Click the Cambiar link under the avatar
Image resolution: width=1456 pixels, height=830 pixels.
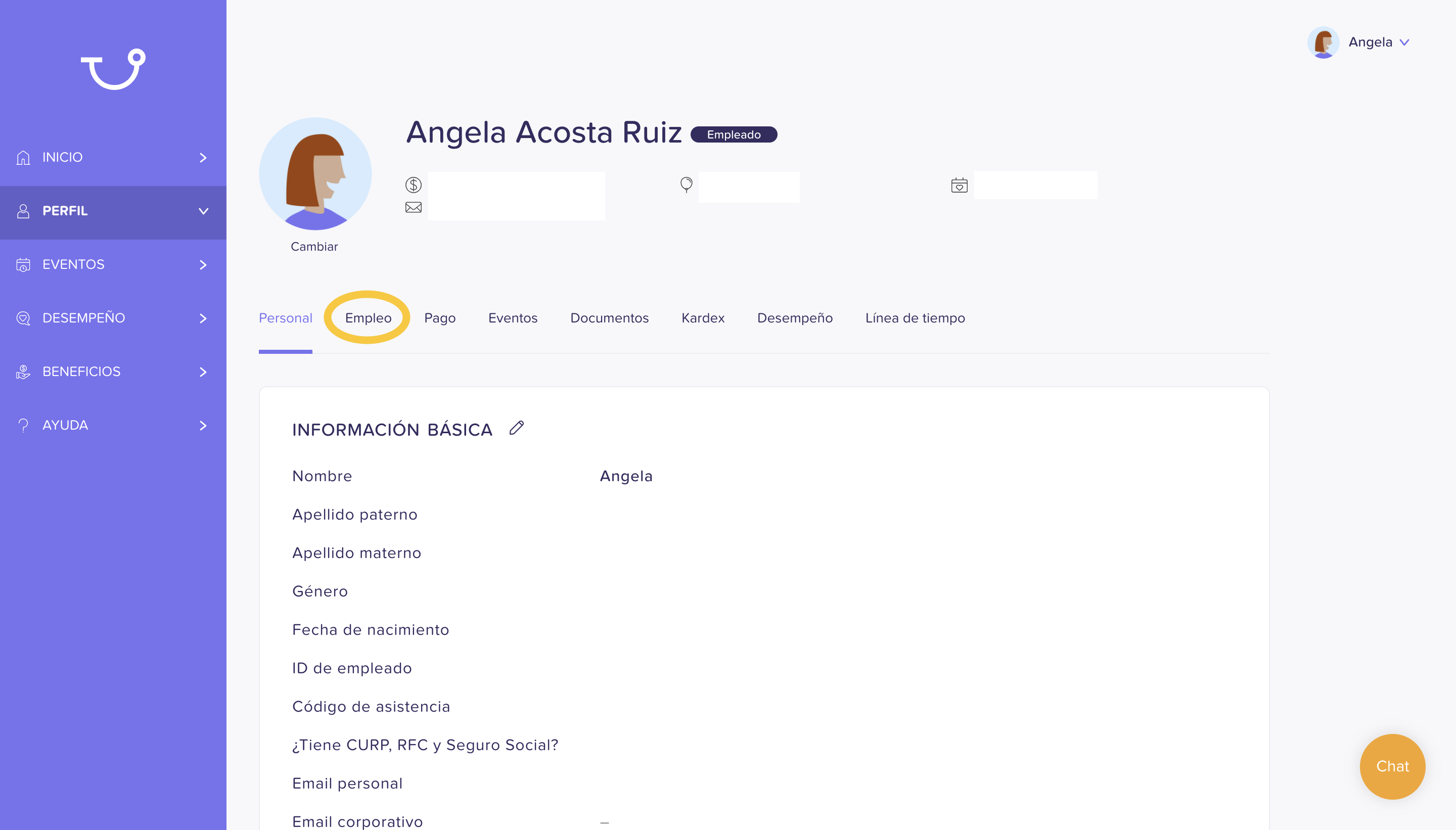tap(314, 247)
